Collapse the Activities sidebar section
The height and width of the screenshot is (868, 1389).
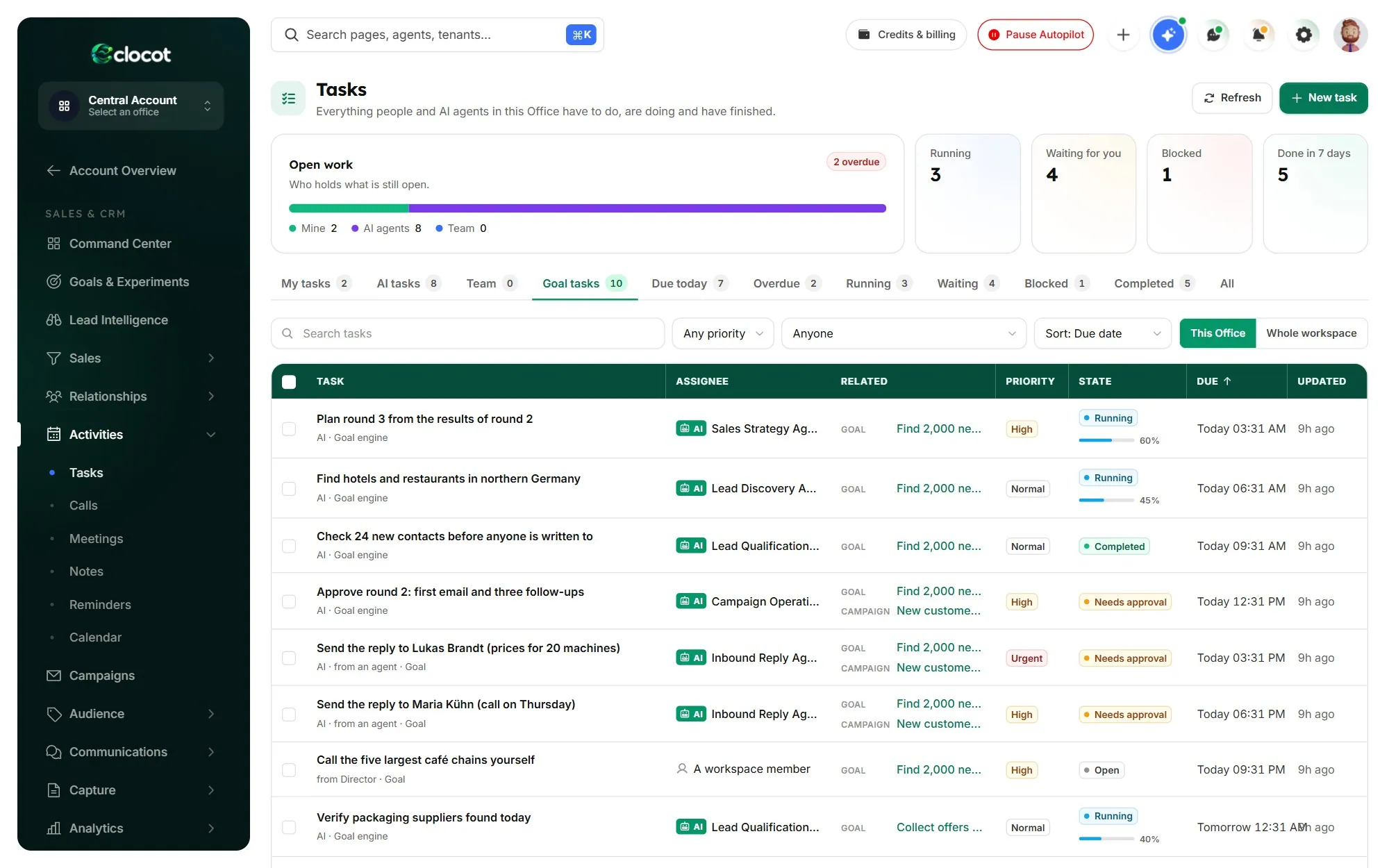[211, 435]
